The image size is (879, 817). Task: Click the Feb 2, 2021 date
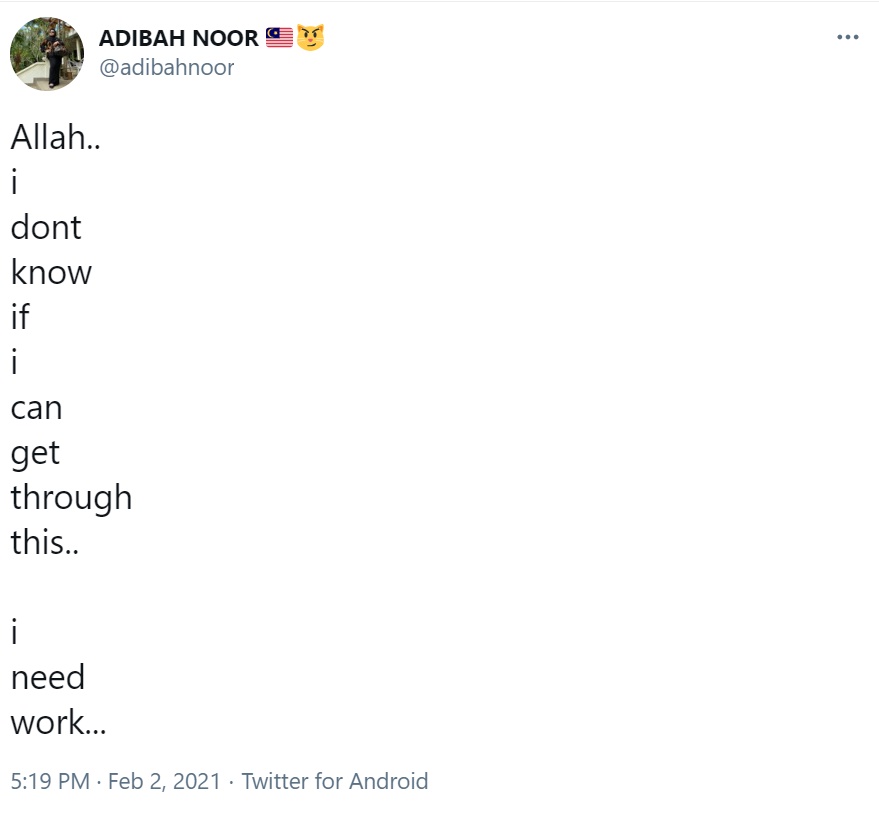[x=164, y=781]
